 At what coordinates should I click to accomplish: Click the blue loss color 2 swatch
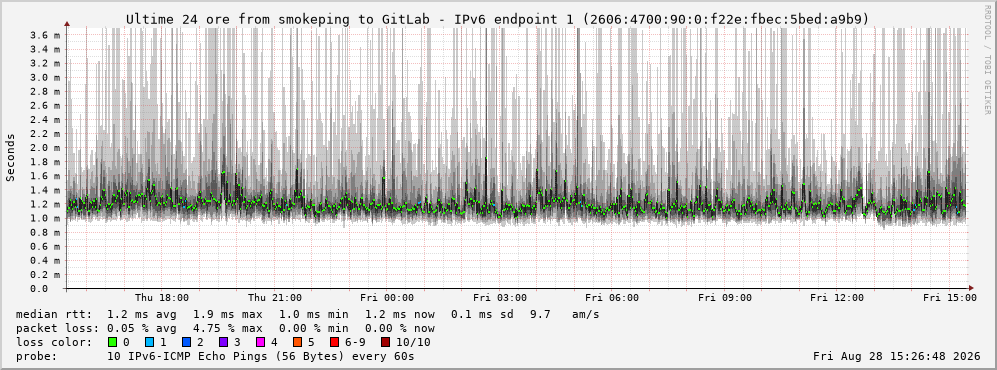click(x=186, y=342)
